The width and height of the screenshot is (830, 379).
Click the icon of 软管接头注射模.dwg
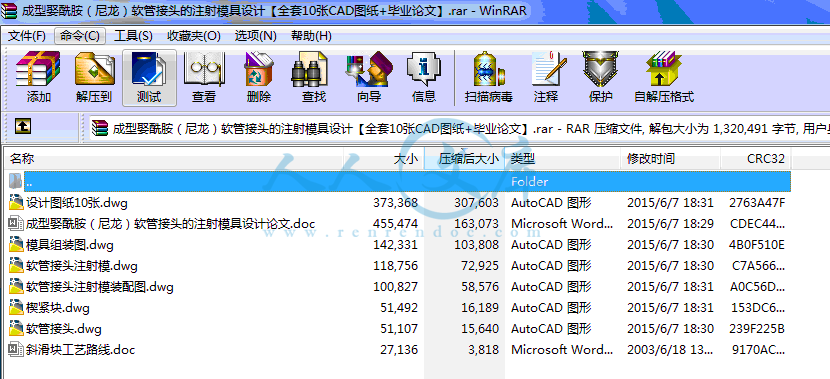[x=16, y=265]
